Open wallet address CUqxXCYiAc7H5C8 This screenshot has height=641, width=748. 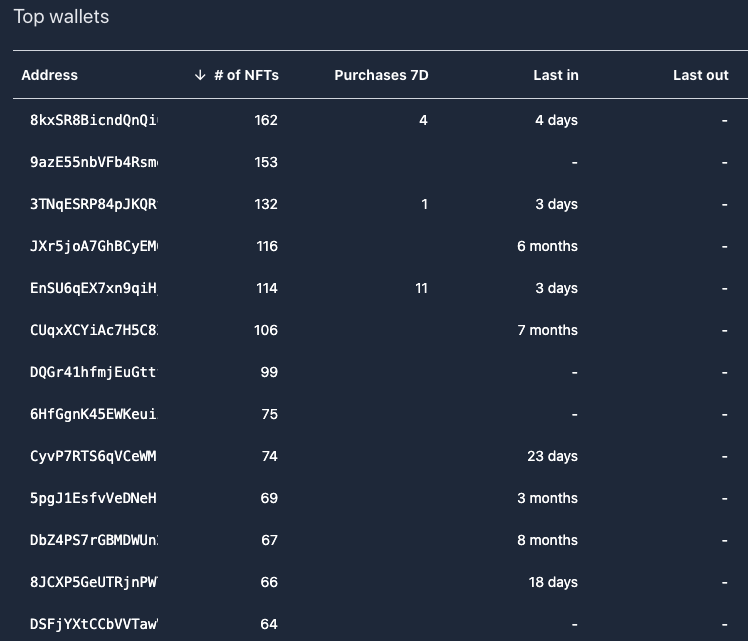click(x=94, y=330)
